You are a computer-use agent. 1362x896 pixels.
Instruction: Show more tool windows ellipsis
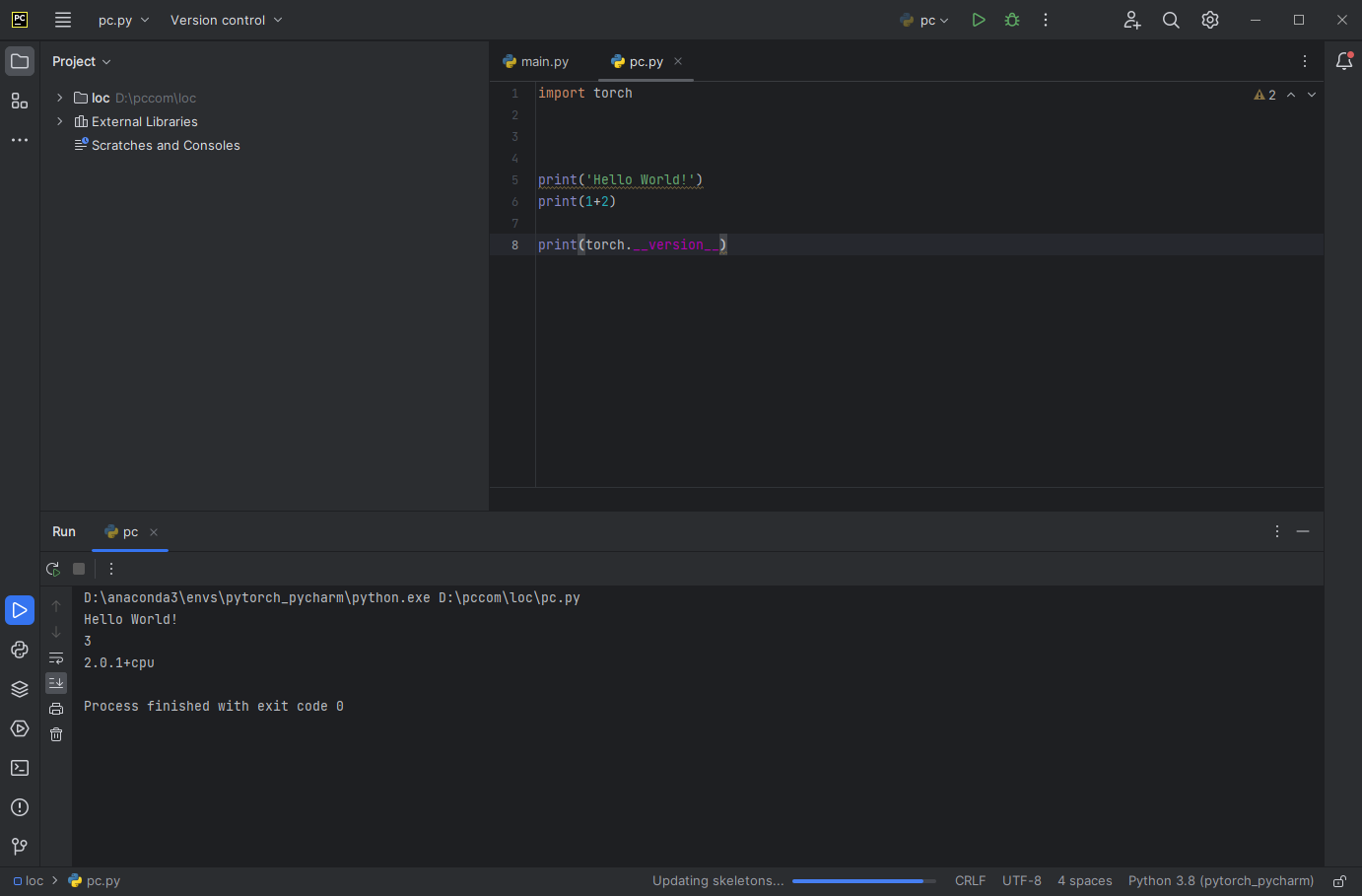pyautogui.click(x=20, y=140)
